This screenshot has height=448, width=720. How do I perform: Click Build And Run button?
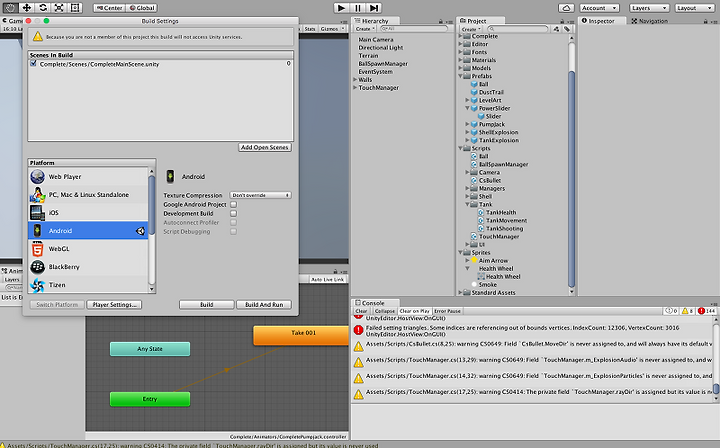264,305
